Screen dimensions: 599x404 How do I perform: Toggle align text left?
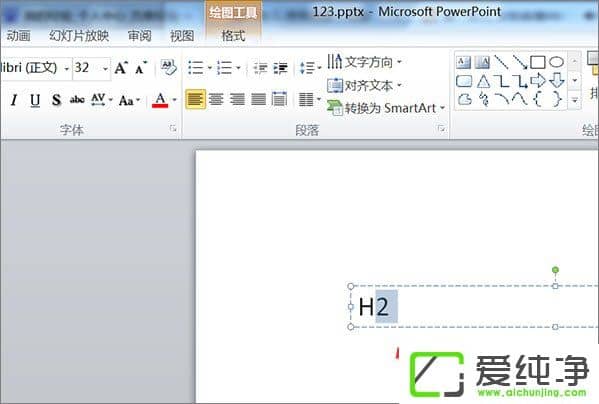tap(196, 99)
